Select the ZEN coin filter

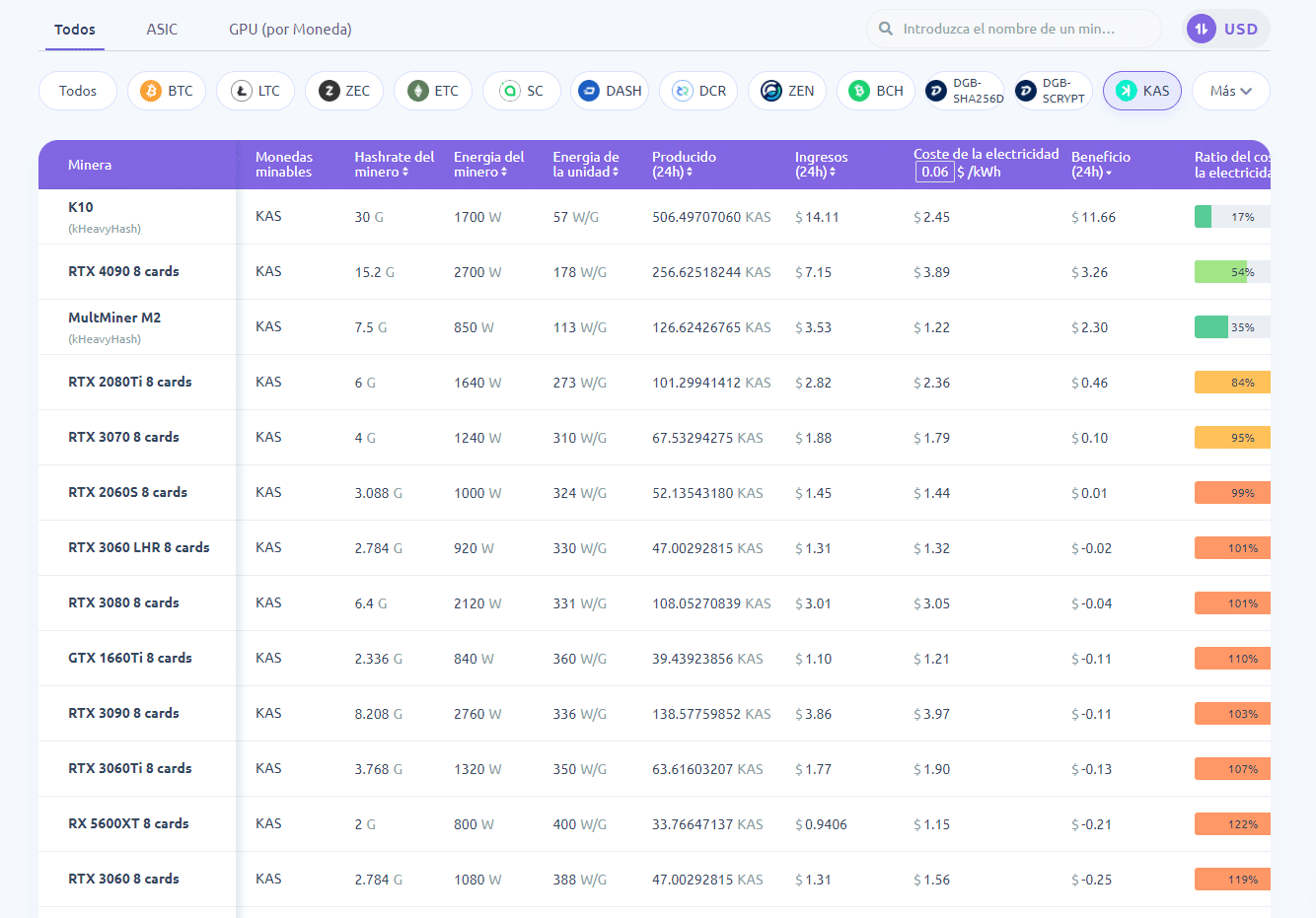[x=788, y=91]
